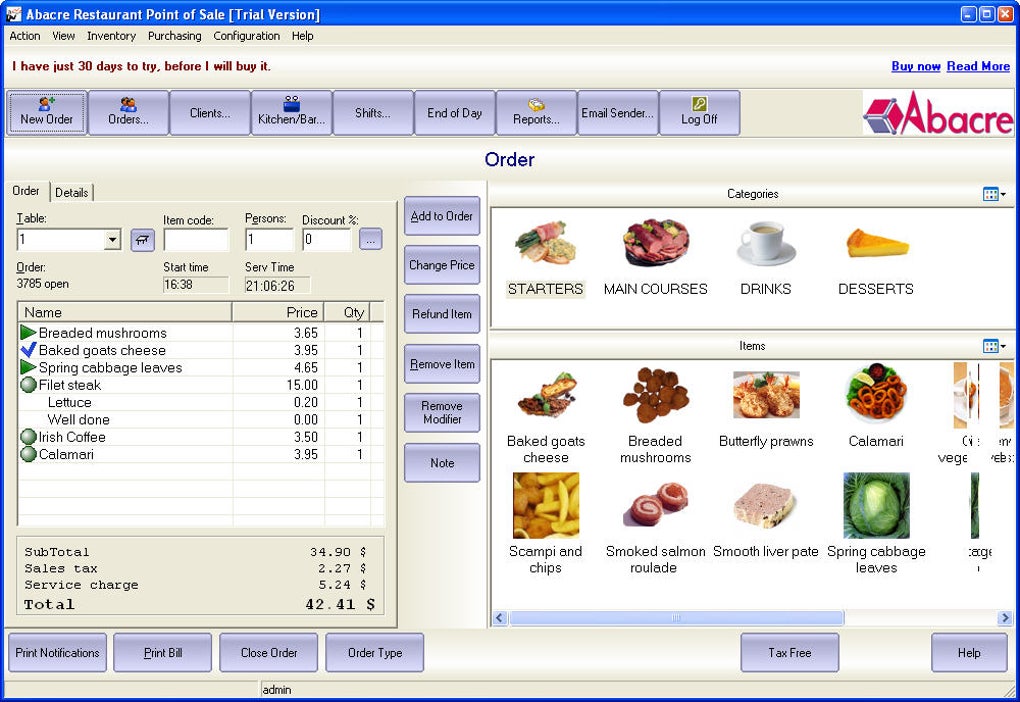Click green circle icon on Filet steak row
The image size is (1020, 702).
tap(28, 385)
